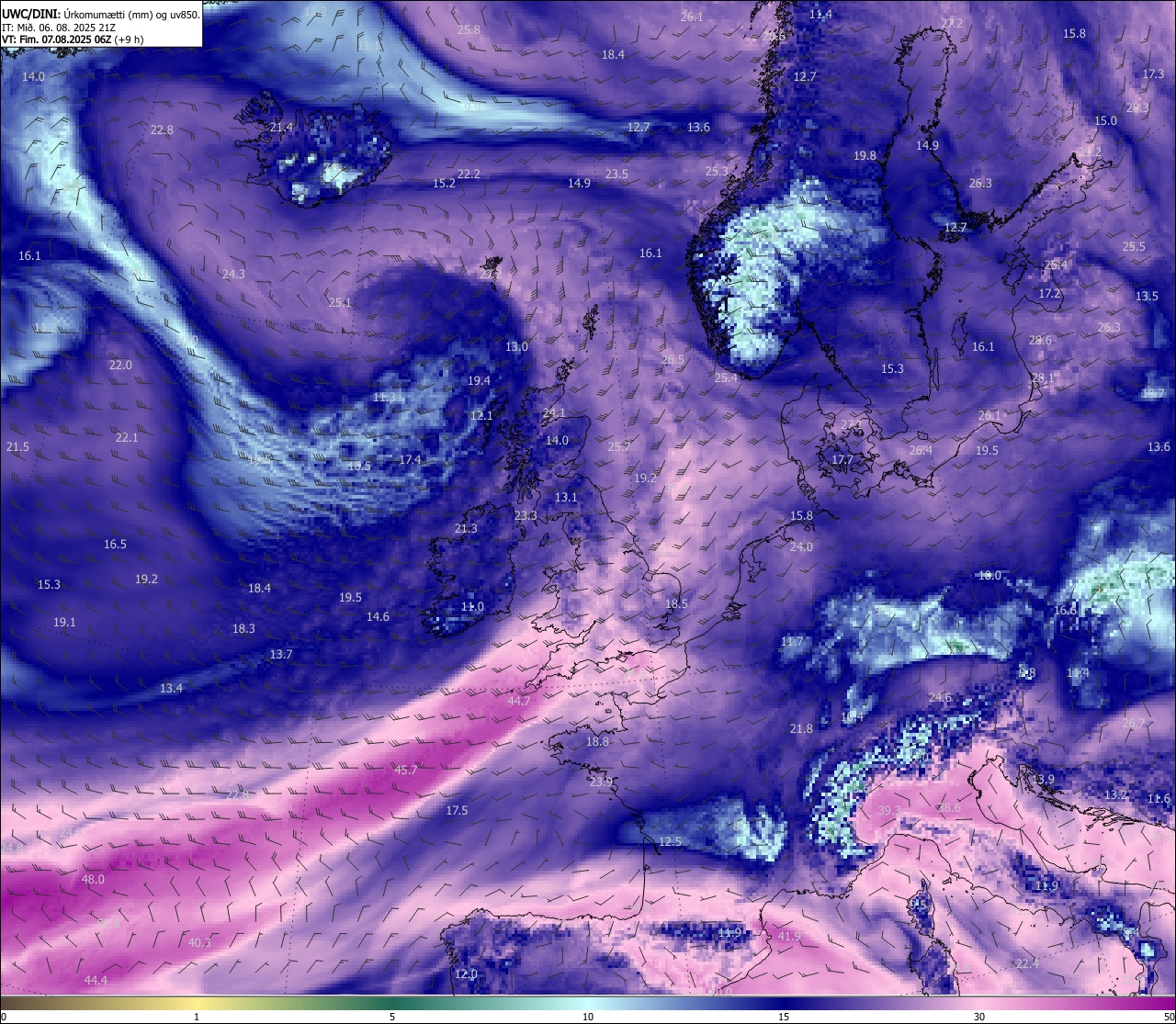Select the IT: Mið. 06. 08. 2025 21Z line
The height and width of the screenshot is (1024, 1176).
coord(59,28)
